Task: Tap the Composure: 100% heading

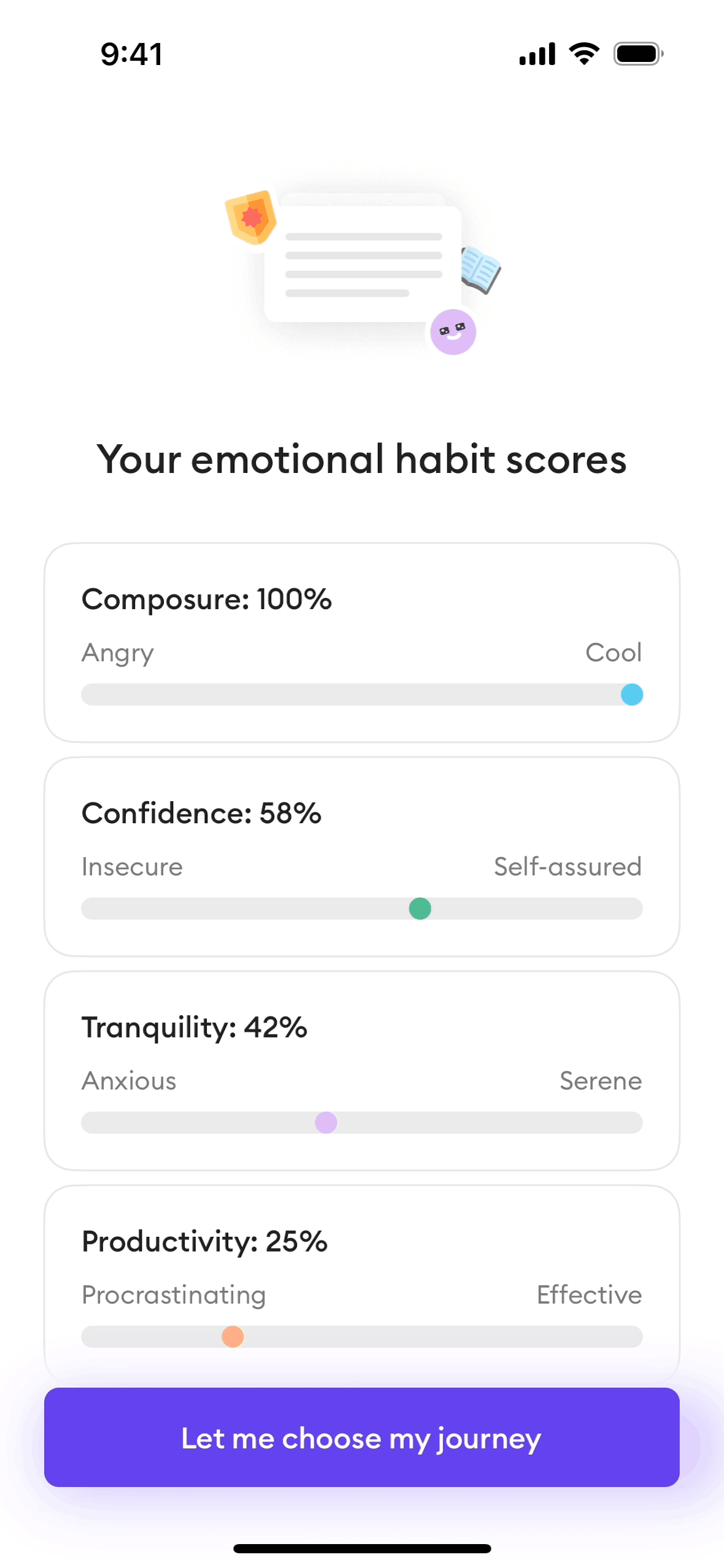Action: [x=207, y=599]
